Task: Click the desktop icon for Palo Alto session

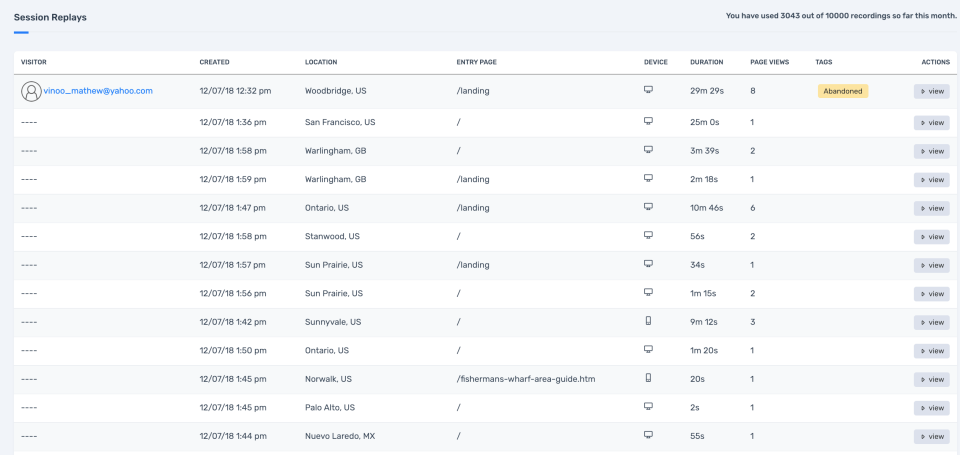Action: click(x=648, y=407)
